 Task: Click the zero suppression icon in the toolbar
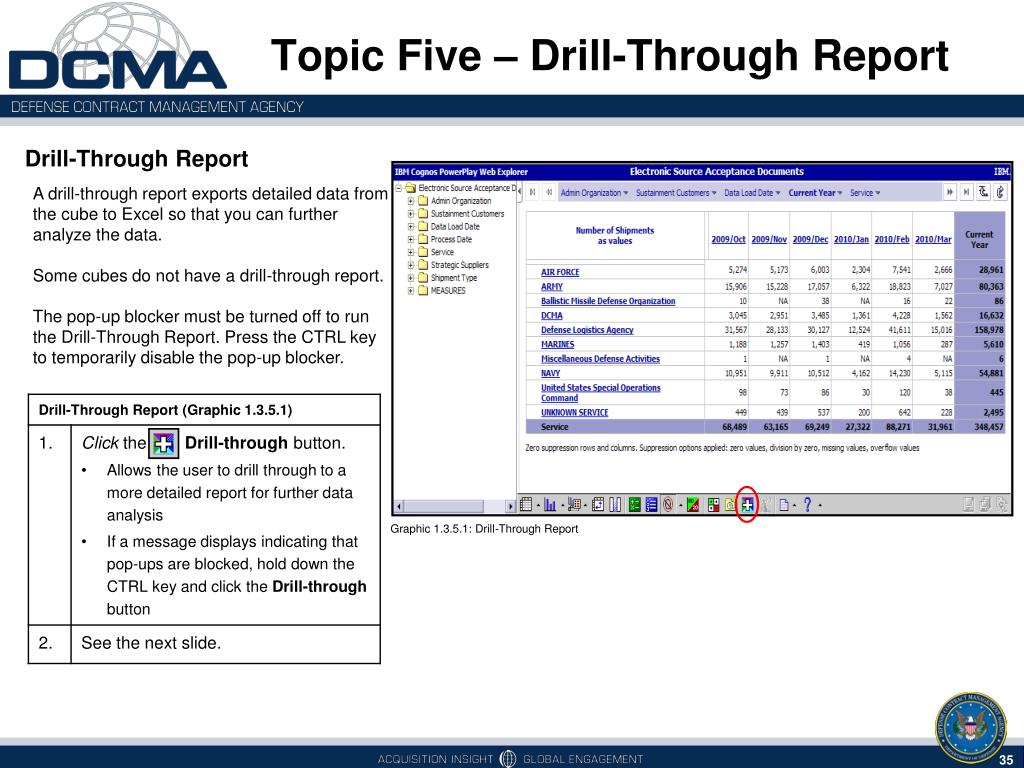pos(668,504)
